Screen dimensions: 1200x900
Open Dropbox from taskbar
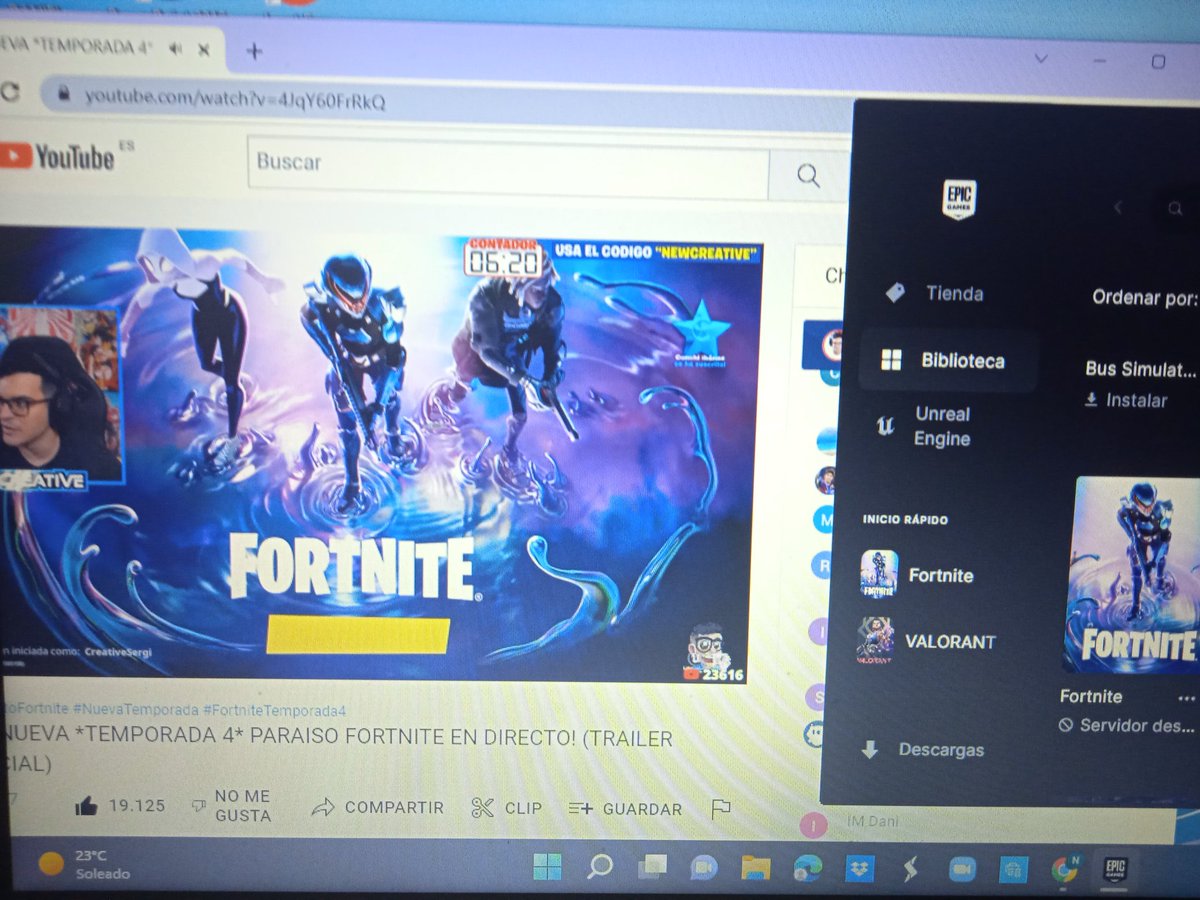858,868
